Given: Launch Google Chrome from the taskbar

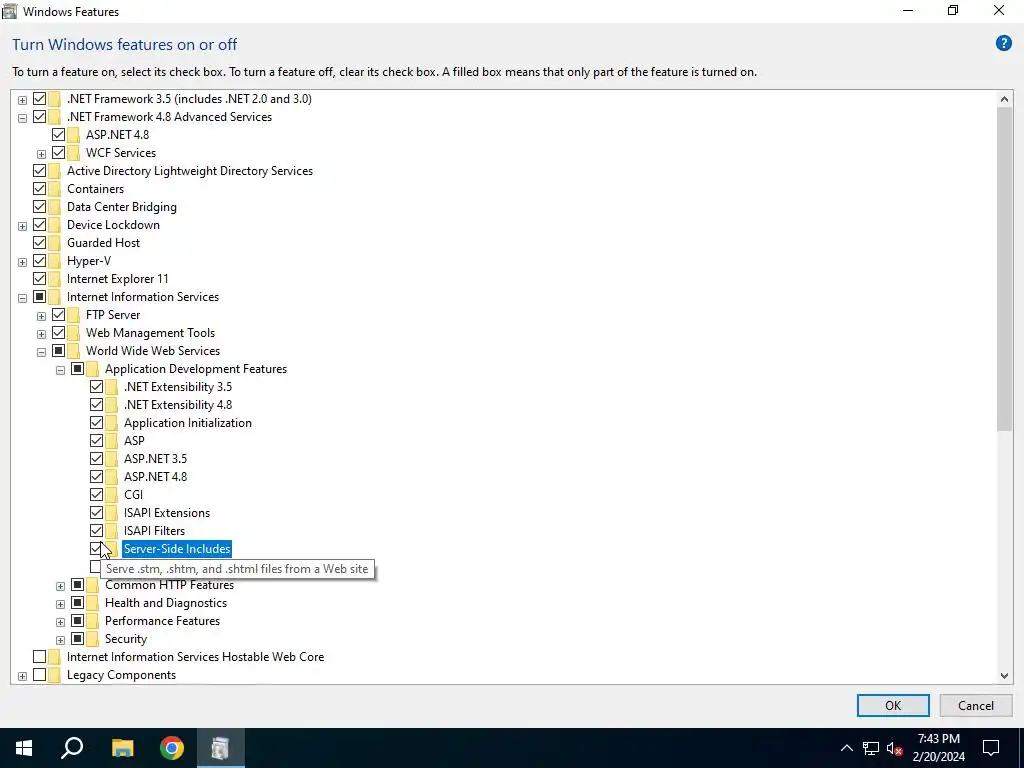Looking at the screenshot, I should pos(172,748).
